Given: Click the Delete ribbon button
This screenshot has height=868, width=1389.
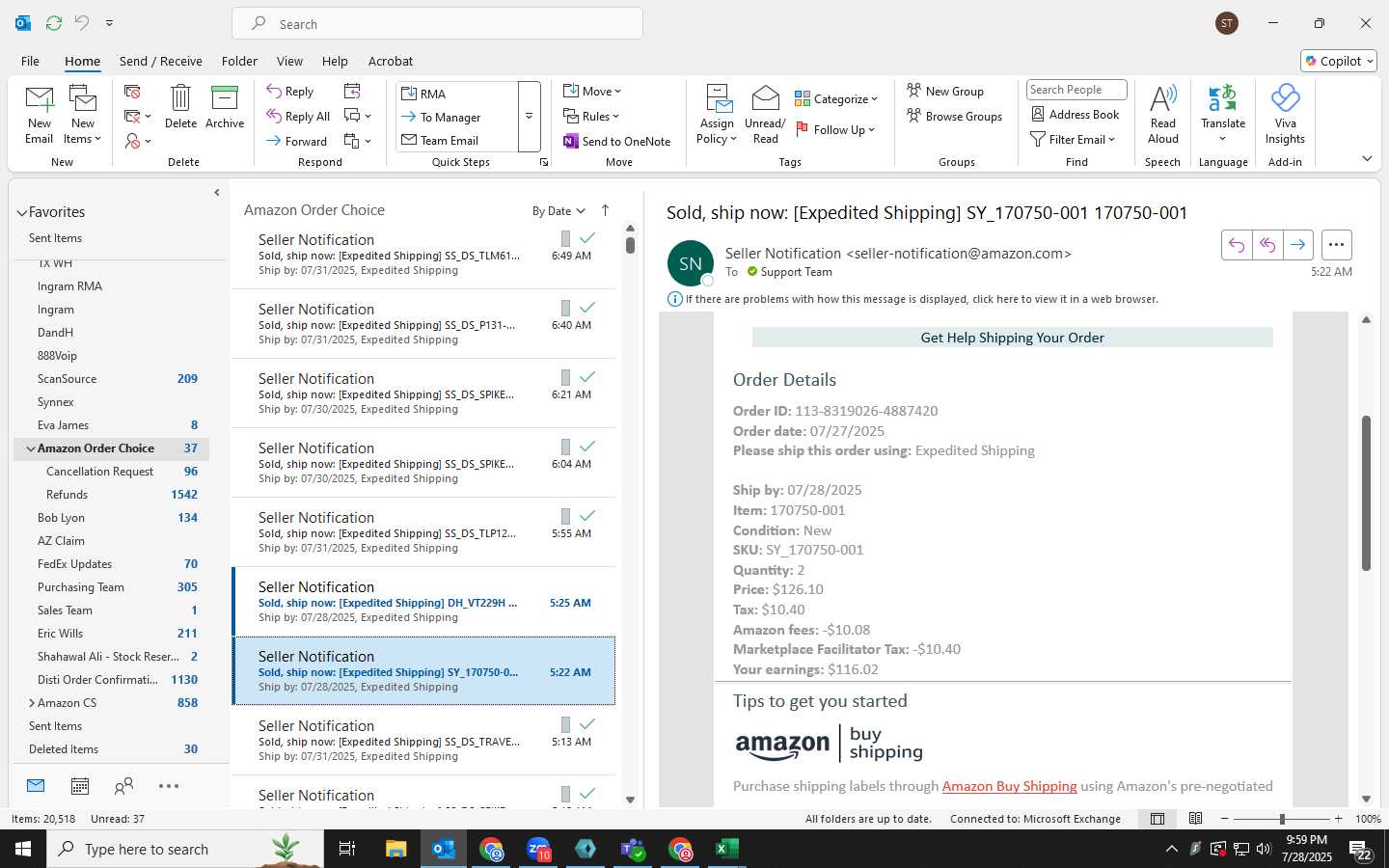Looking at the screenshot, I should pyautogui.click(x=180, y=107).
